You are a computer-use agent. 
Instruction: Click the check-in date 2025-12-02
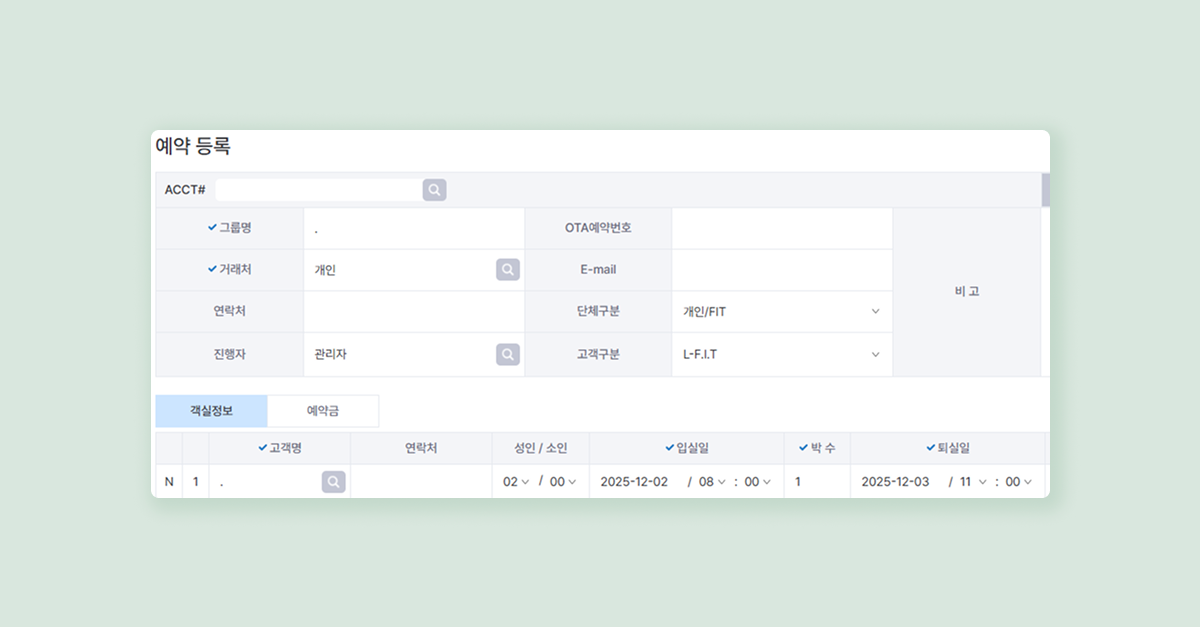(634, 482)
